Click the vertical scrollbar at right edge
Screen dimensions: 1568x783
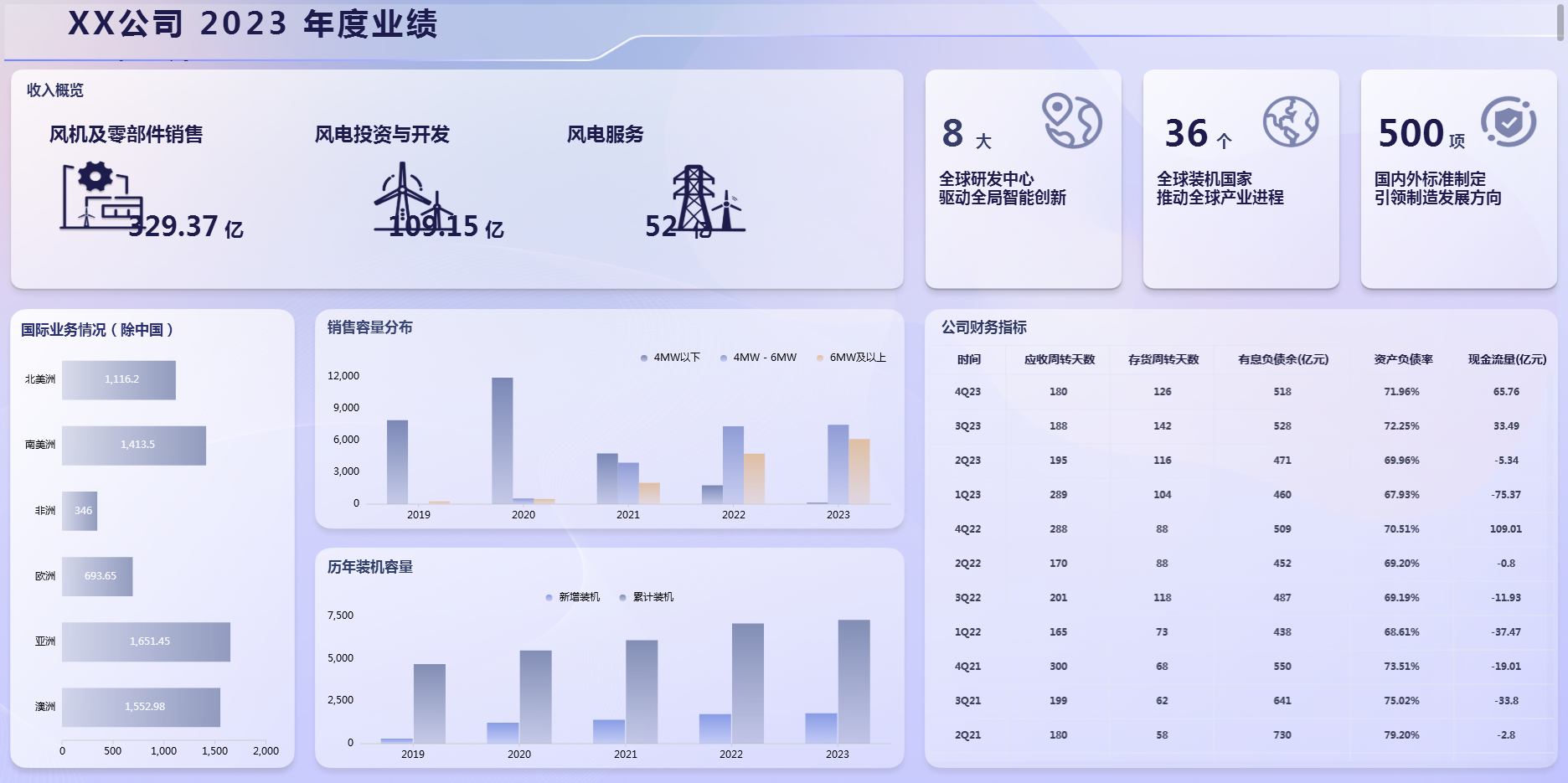(1560, 22)
